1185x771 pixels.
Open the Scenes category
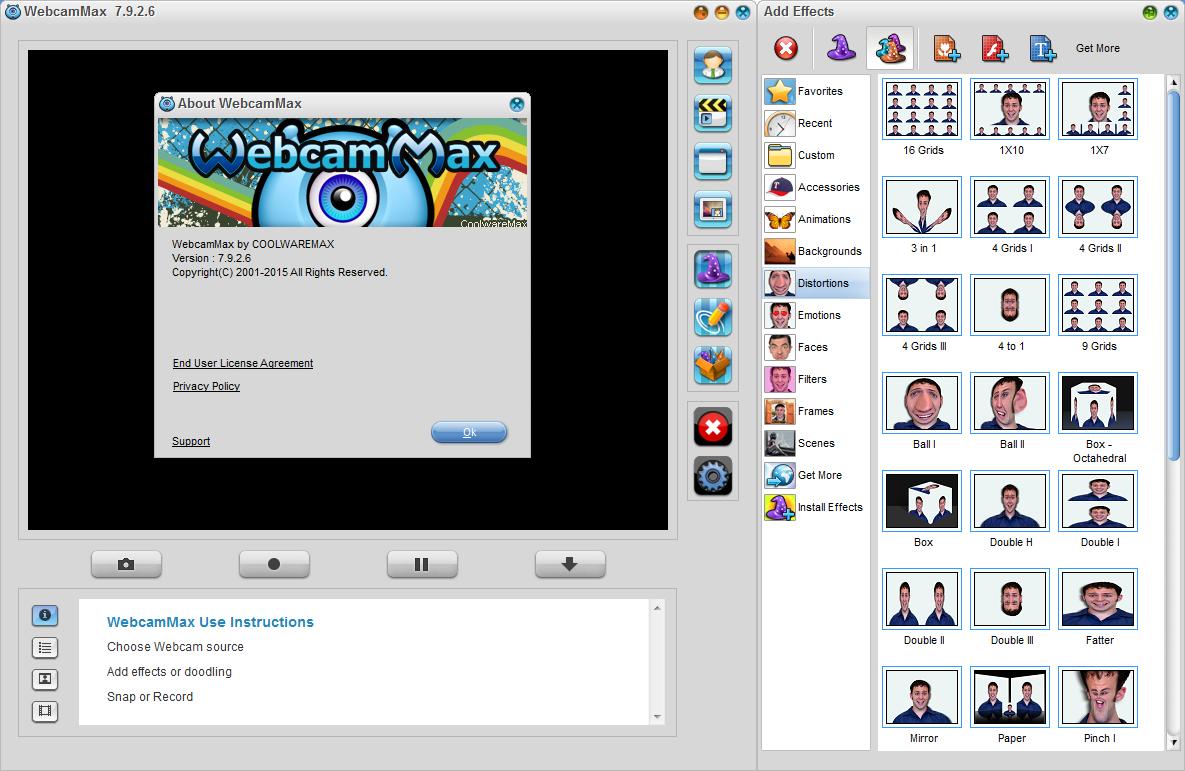[816, 443]
